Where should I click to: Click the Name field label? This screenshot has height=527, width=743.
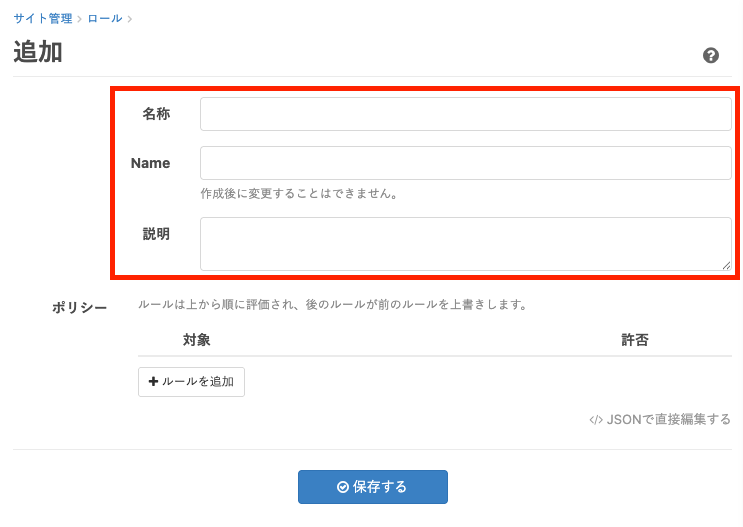click(151, 163)
